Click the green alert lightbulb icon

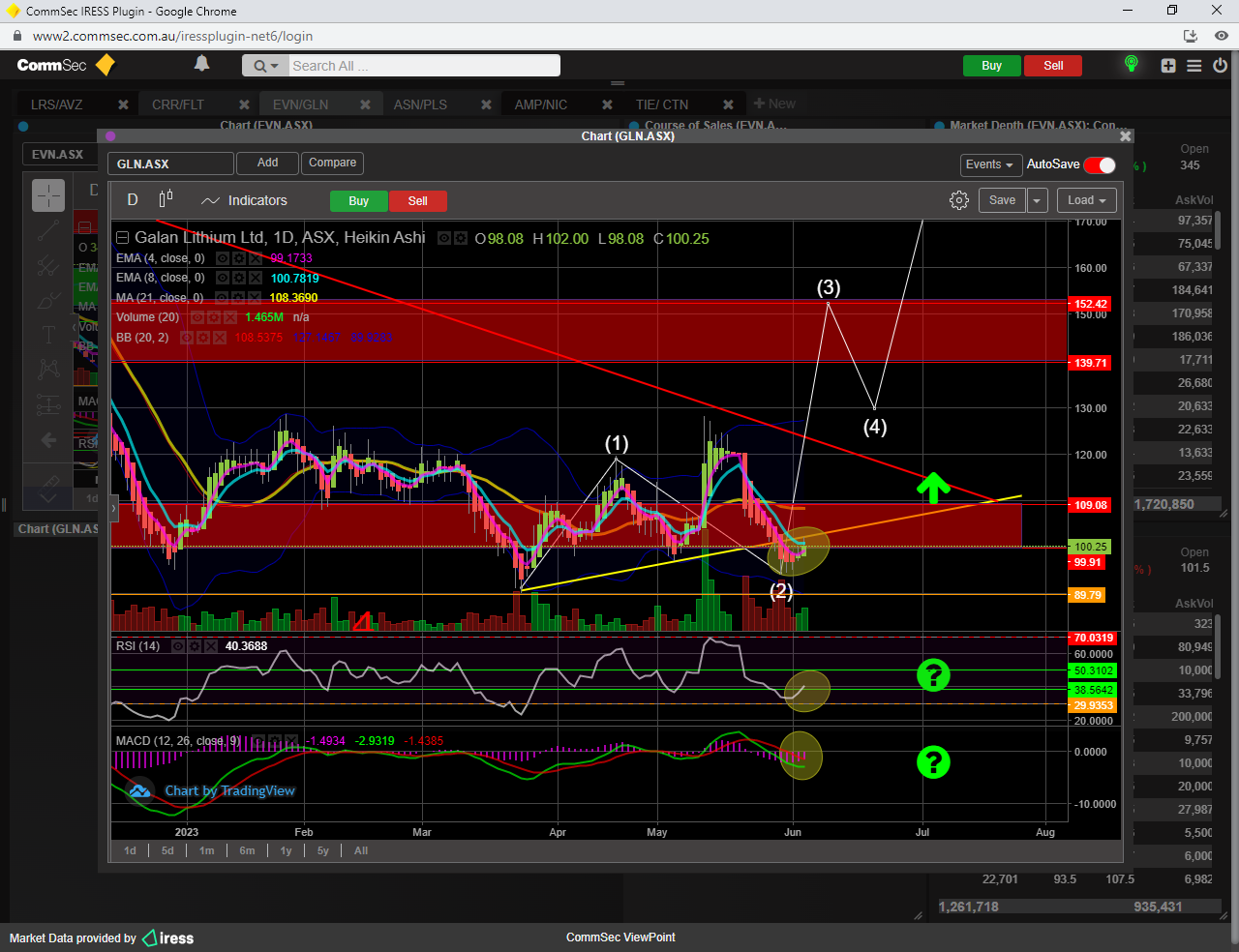[1131, 64]
